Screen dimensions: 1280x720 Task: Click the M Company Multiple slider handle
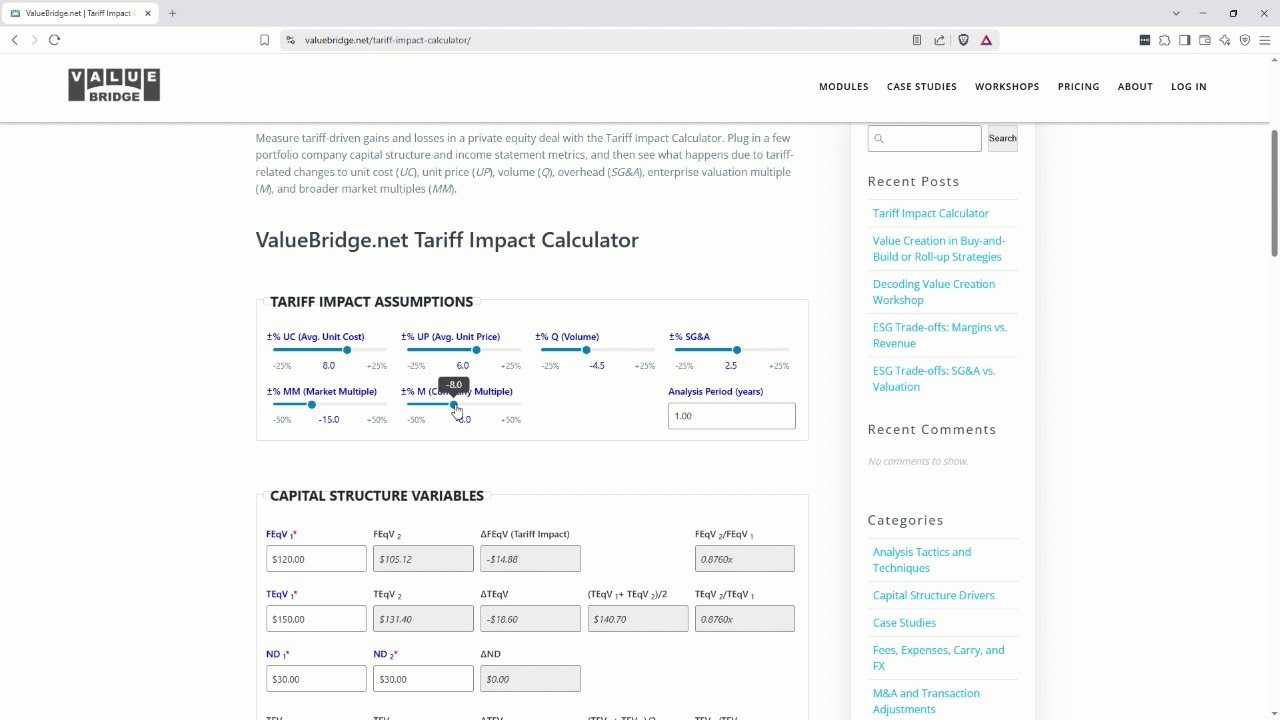tap(454, 405)
